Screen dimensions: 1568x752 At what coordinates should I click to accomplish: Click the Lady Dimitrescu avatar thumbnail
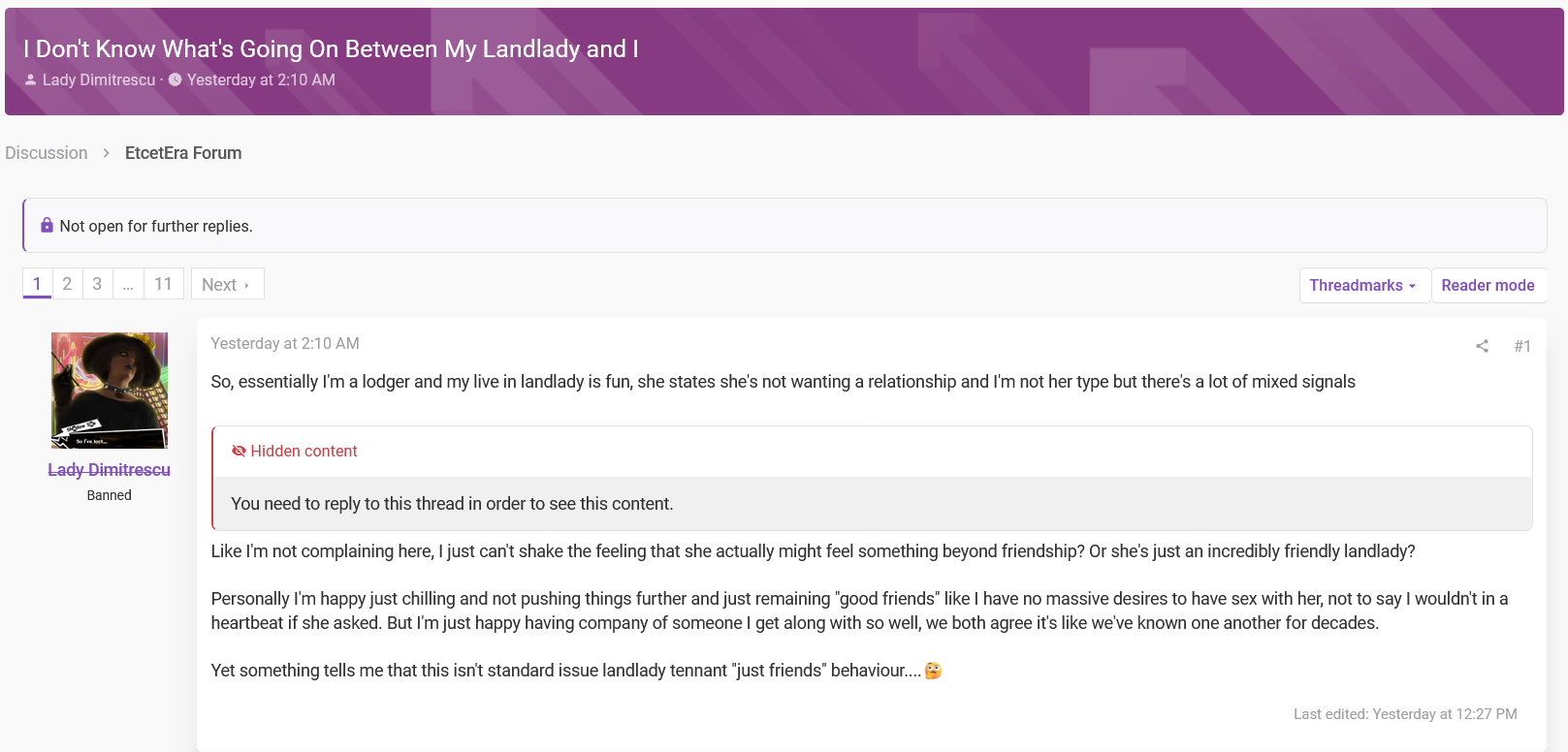pos(110,391)
